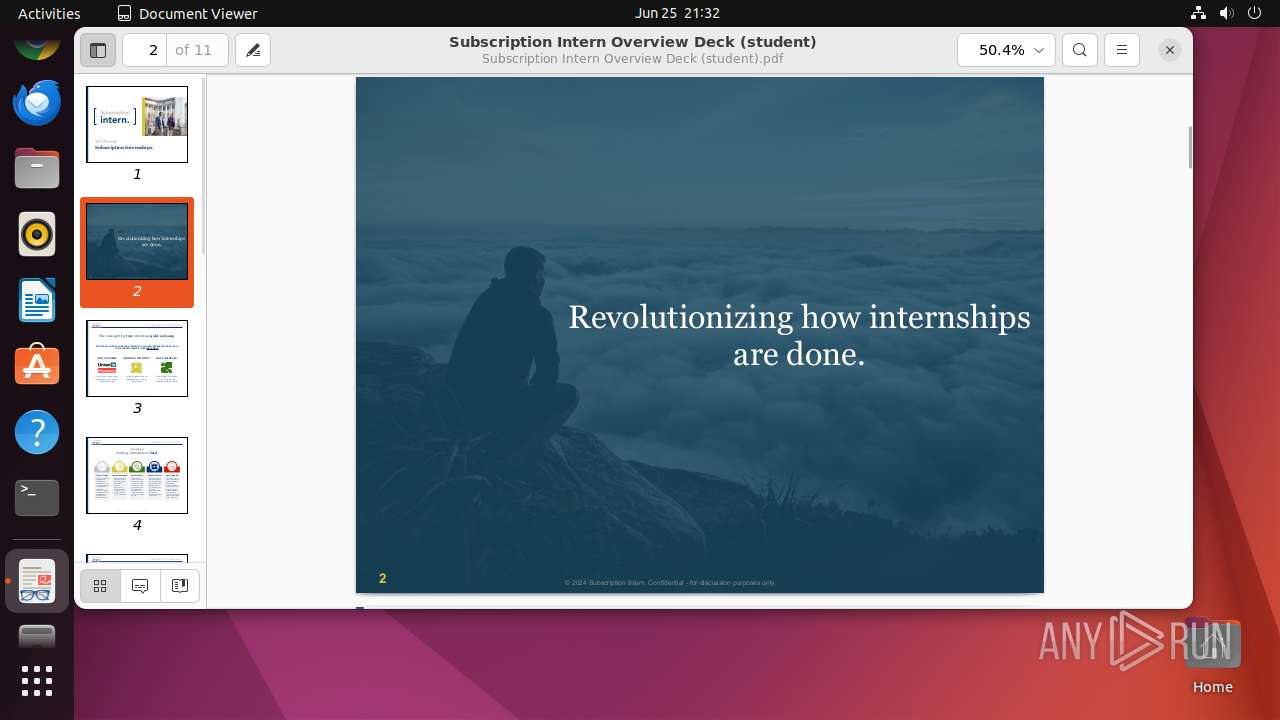Select page 3 thumbnail
This screenshot has width=1280, height=720.
137,358
